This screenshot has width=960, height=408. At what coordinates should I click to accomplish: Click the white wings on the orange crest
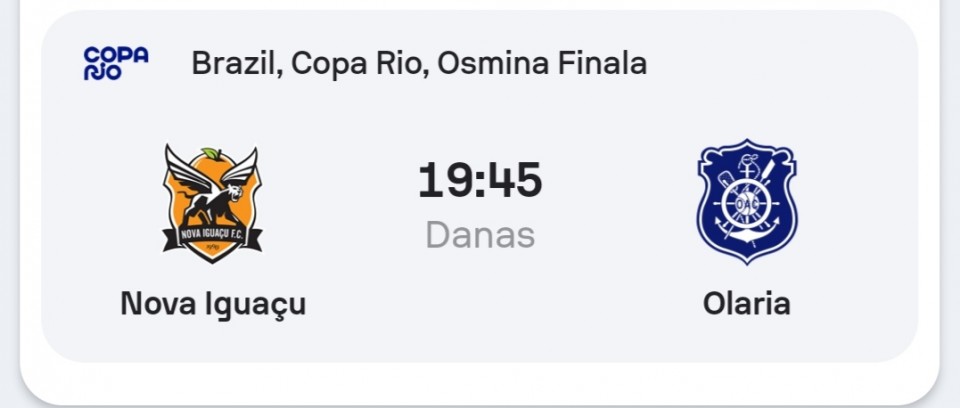[x=212, y=168]
